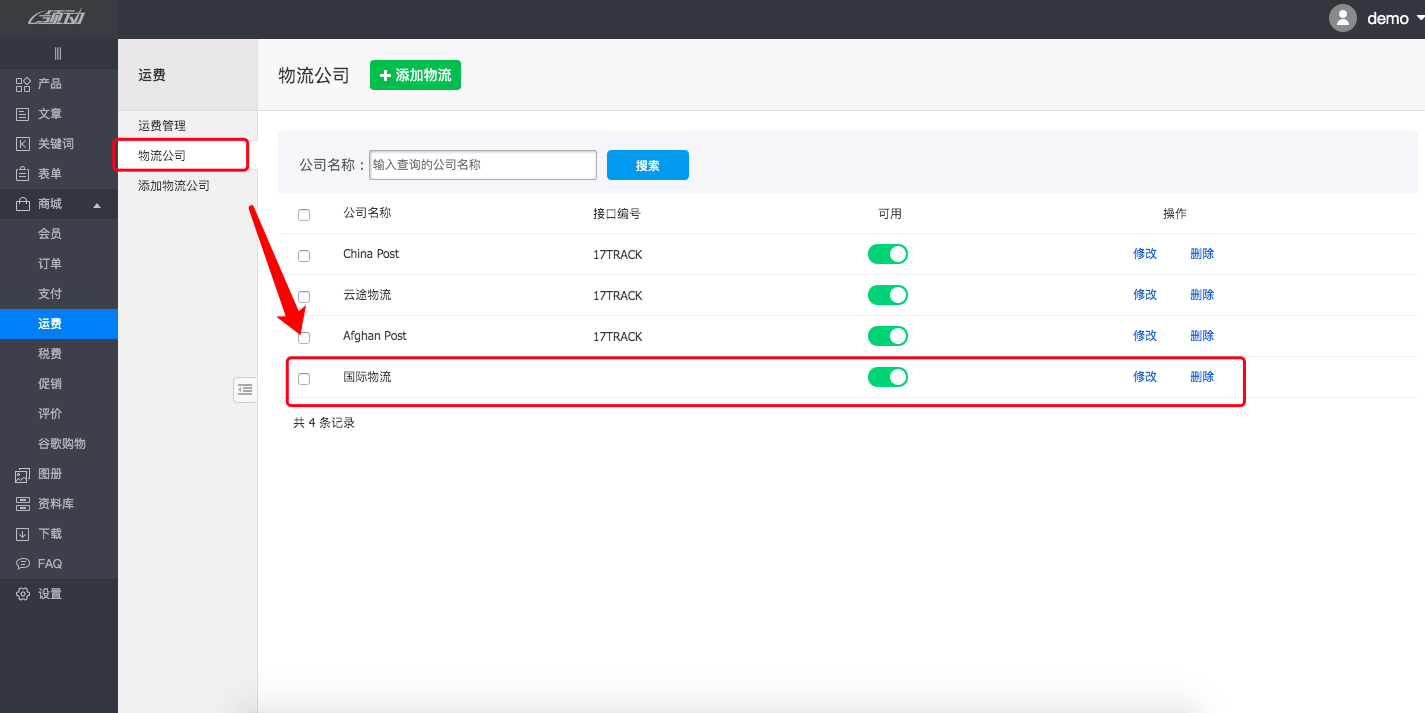Open 图册 gallery icon in the sidebar
The image size is (1425, 713).
click(23, 474)
